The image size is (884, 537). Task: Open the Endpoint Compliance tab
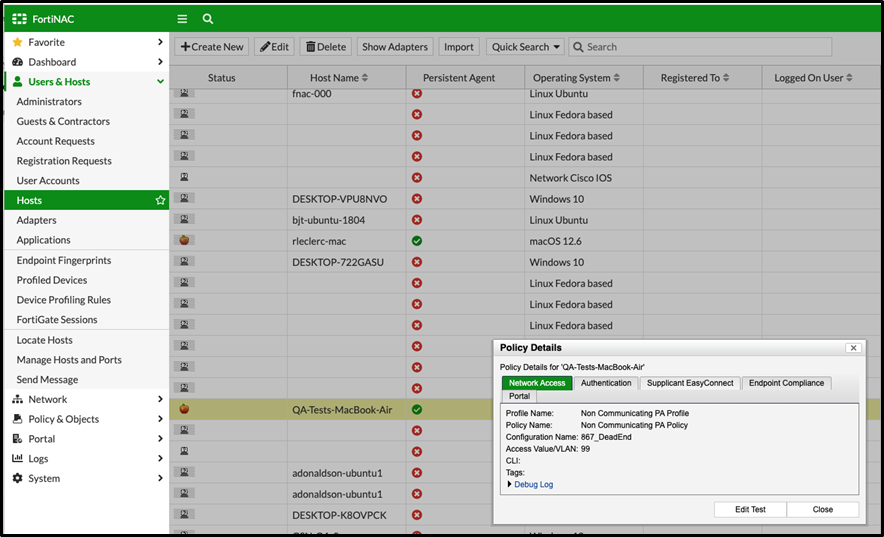[x=786, y=383]
